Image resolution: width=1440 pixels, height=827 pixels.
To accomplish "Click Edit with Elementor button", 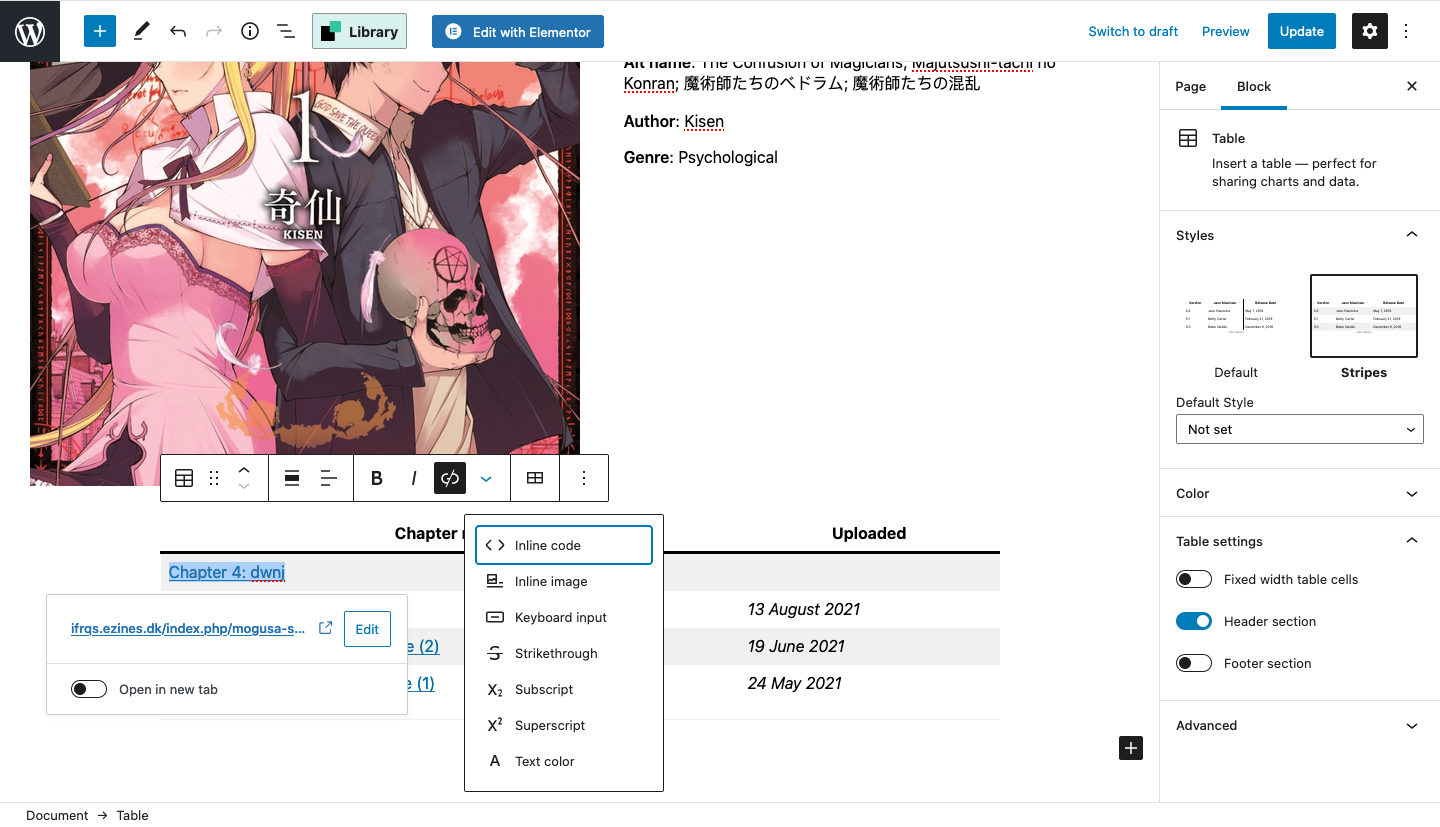I will 518,31.
